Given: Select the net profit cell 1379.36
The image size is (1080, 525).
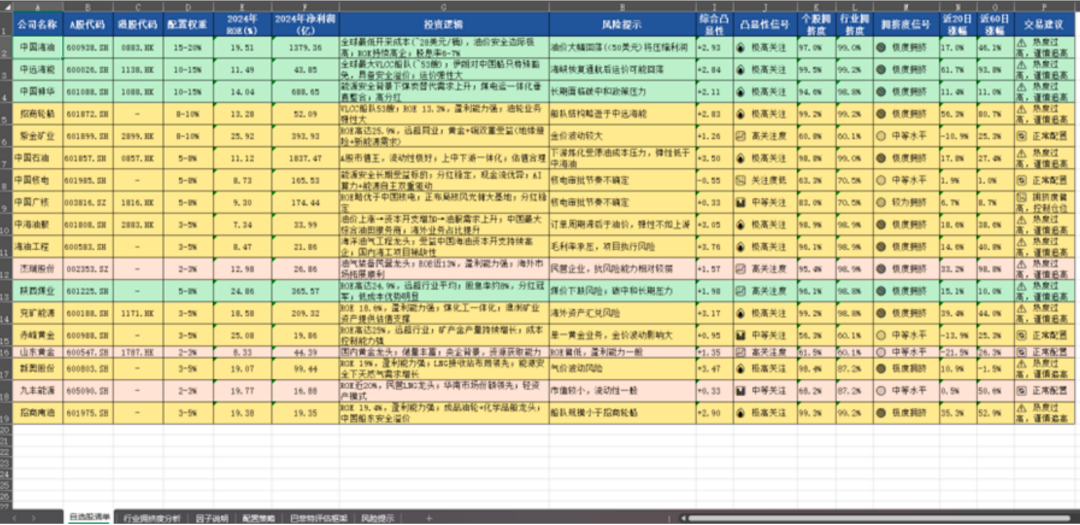Looking at the screenshot, I should 305,48.
